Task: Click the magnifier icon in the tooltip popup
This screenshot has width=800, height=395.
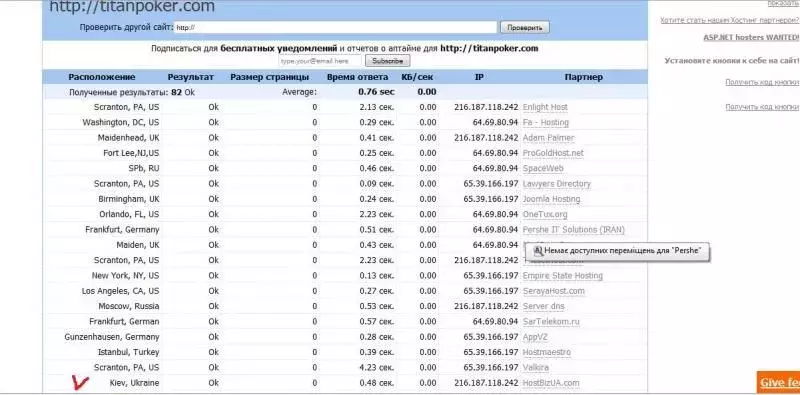Action: [x=538, y=251]
